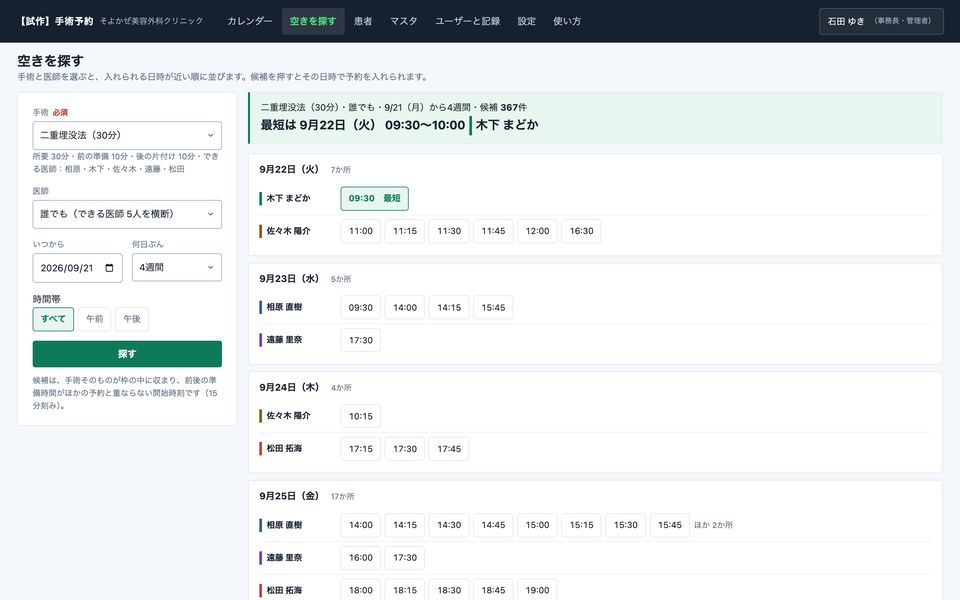Click 松田 拓海 name in 9月24日 row
This screenshot has width=960, height=600.
pos(284,449)
